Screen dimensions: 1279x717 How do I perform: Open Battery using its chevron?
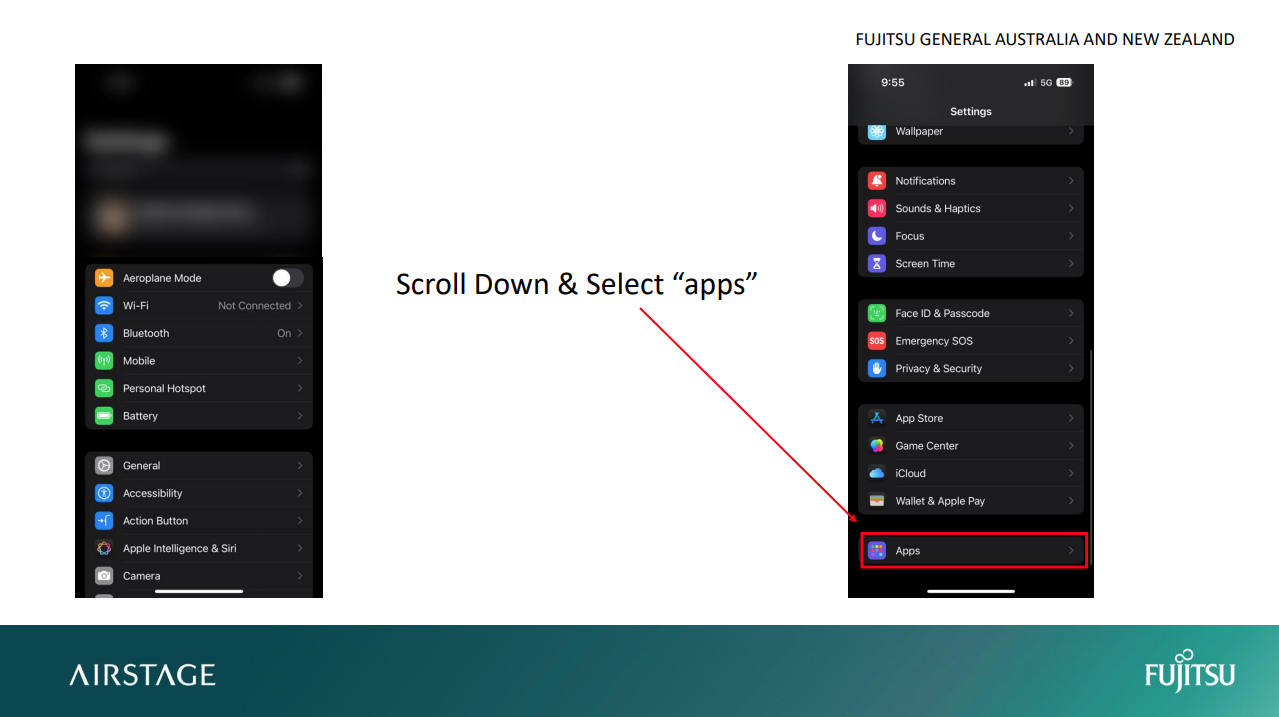(x=300, y=416)
